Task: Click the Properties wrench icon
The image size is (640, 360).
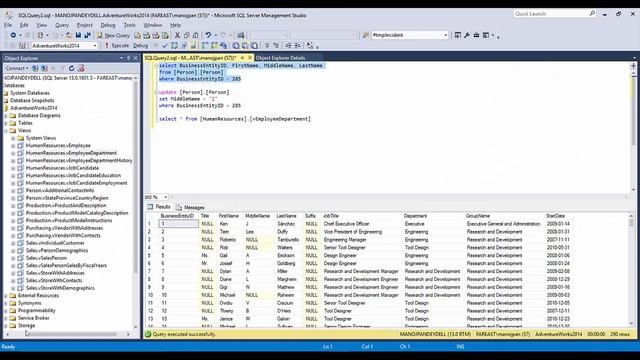Action: point(467,36)
